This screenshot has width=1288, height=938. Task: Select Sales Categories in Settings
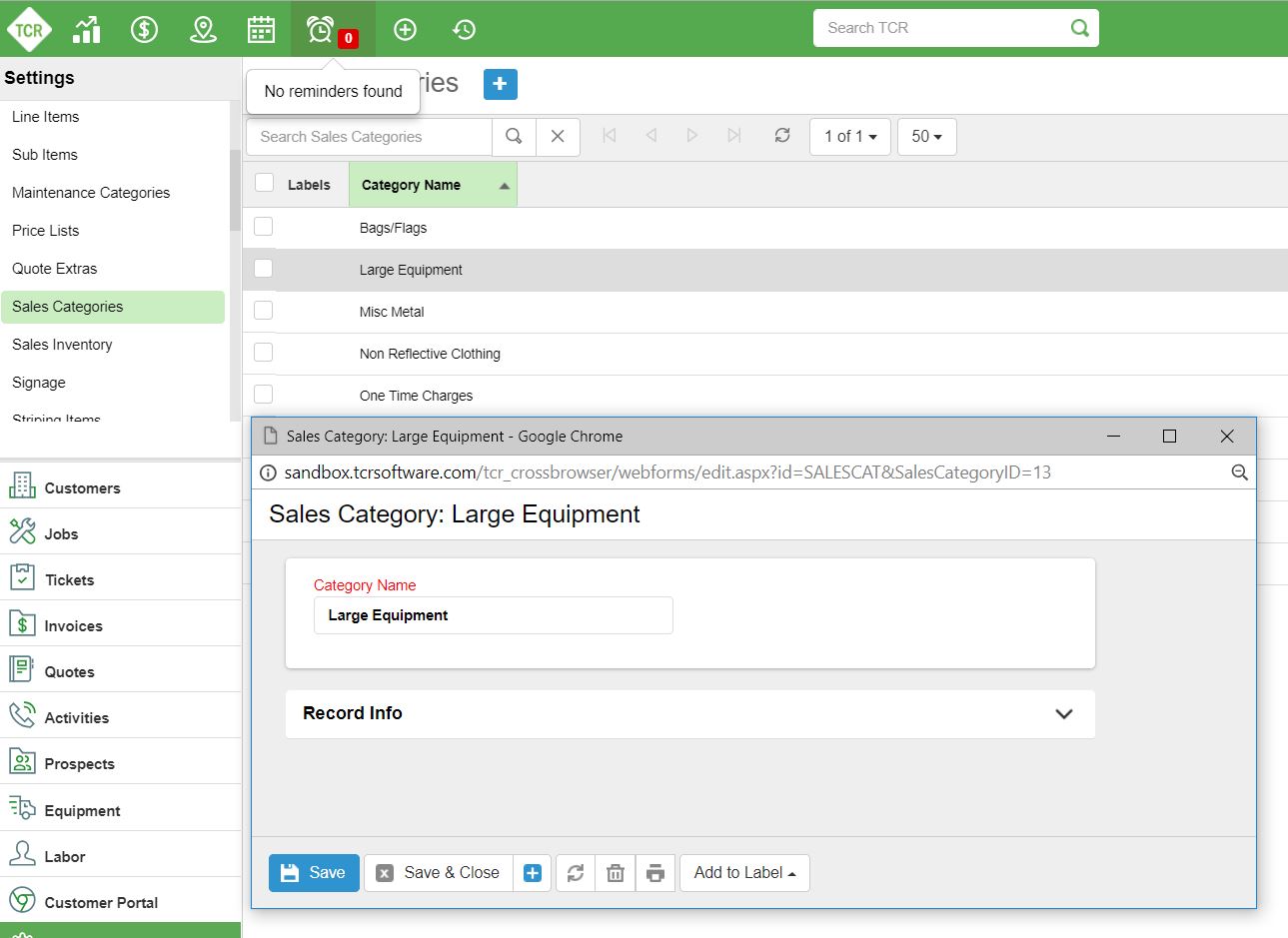click(113, 307)
